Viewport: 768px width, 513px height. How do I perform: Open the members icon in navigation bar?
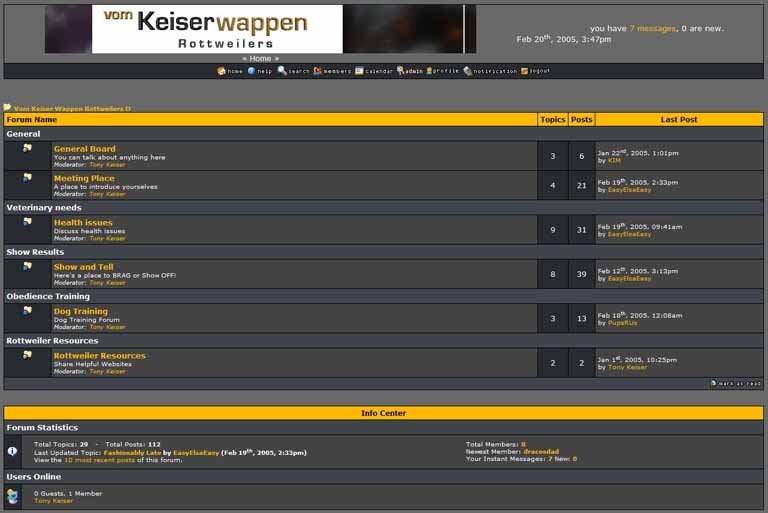[x=318, y=71]
